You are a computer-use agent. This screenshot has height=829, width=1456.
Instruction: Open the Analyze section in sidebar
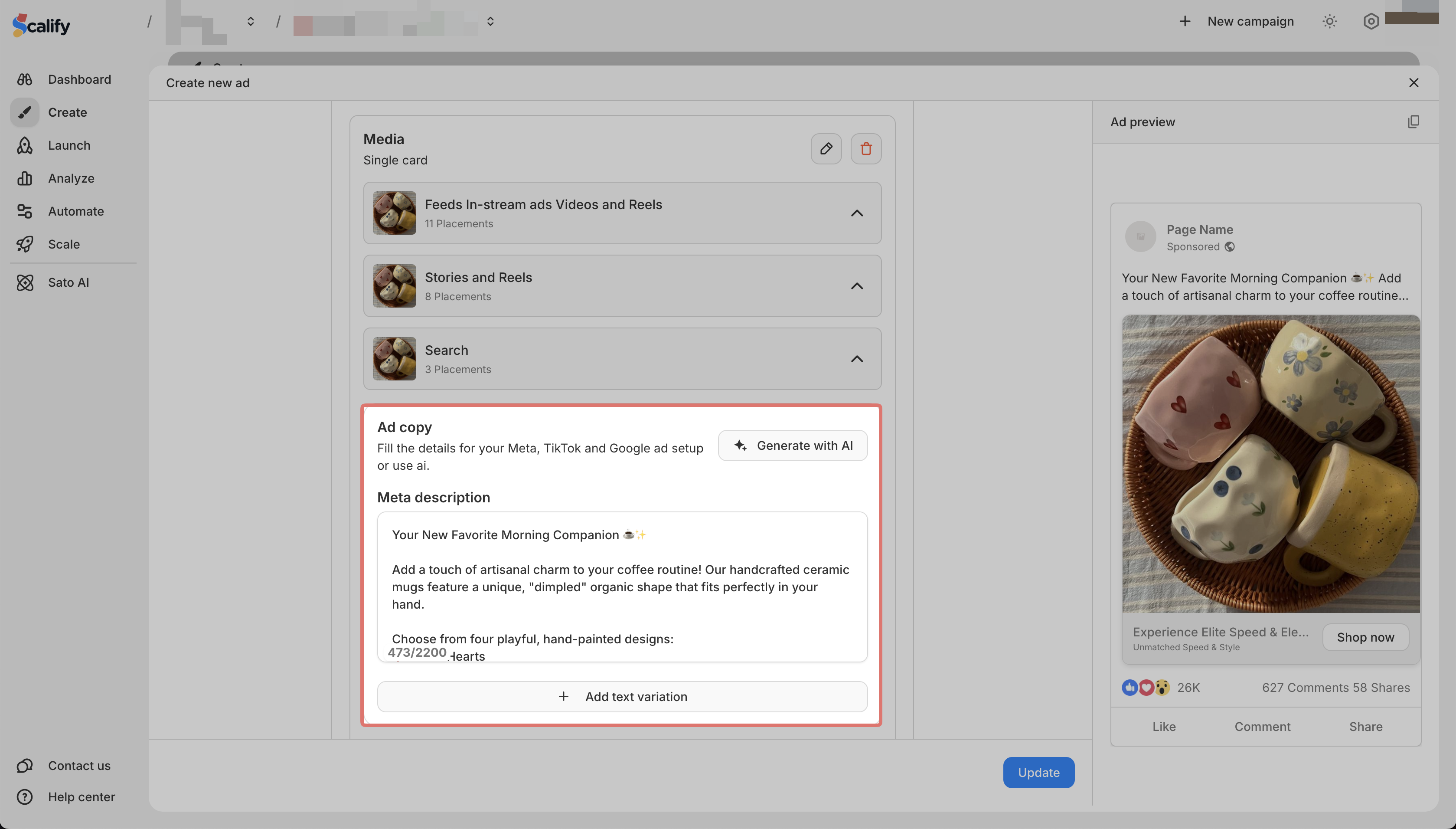click(71, 178)
